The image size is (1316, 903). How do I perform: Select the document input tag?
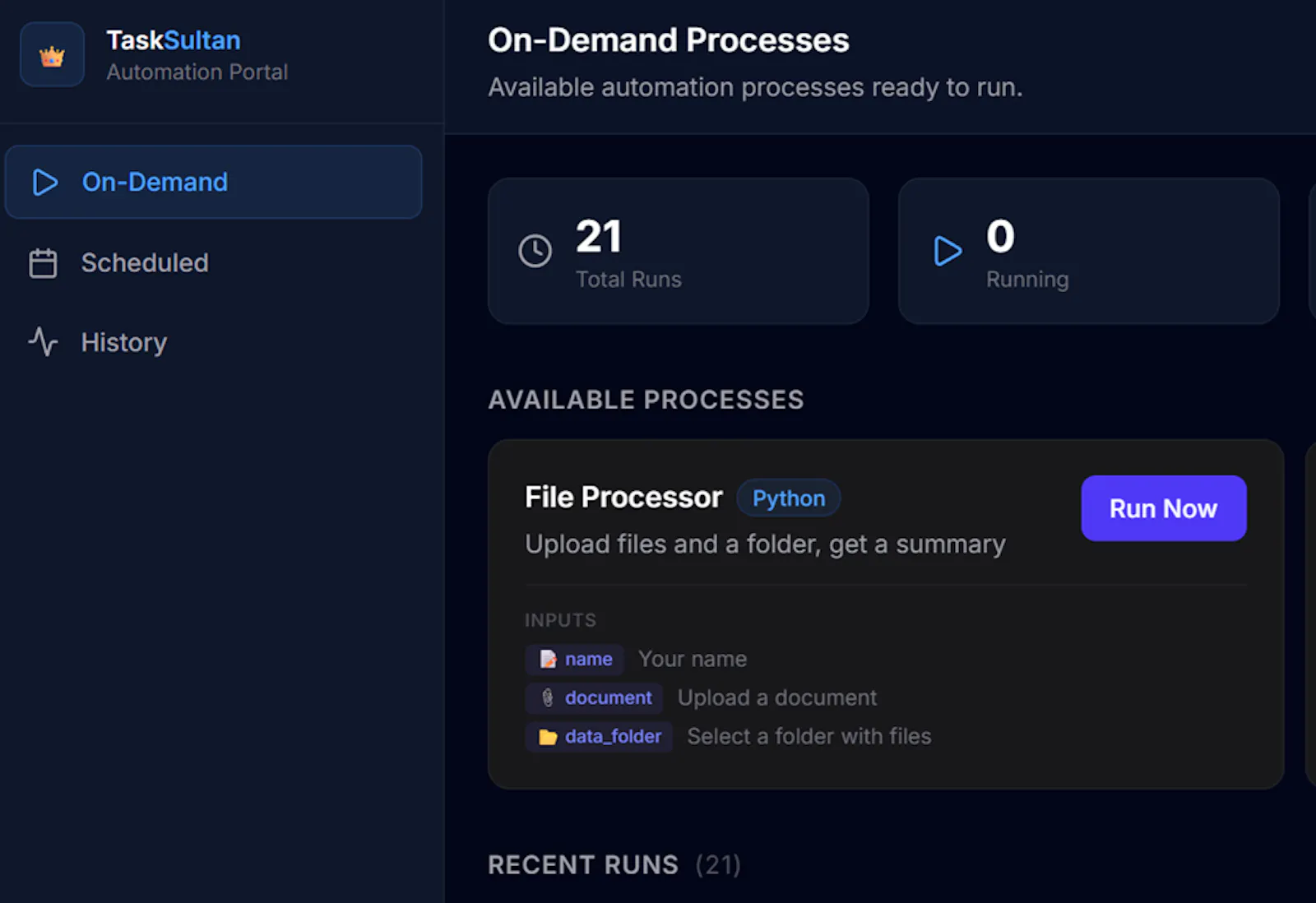(x=594, y=698)
